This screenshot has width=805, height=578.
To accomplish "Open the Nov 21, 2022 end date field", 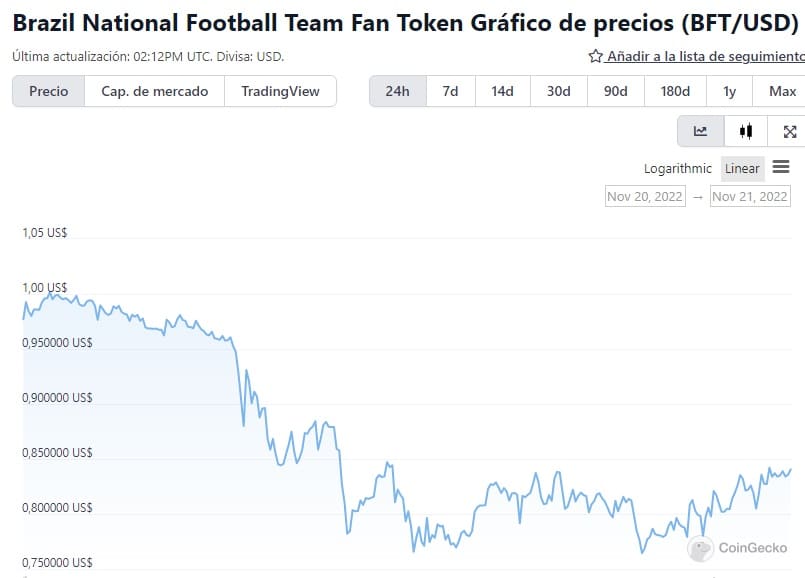I will point(750,196).
